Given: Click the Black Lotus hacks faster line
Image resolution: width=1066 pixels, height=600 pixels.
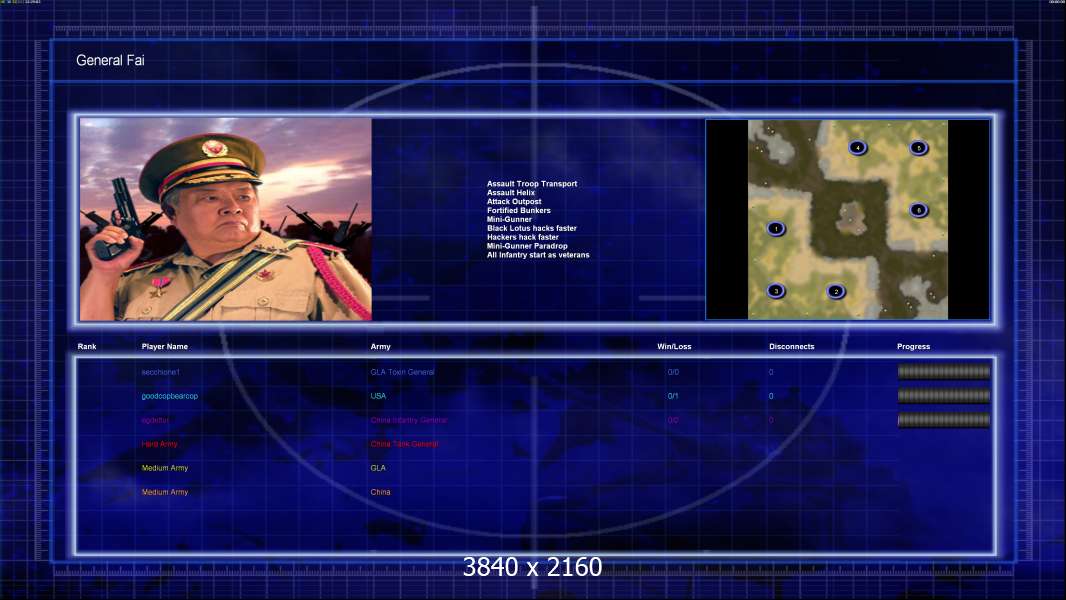Looking at the screenshot, I should [532, 228].
